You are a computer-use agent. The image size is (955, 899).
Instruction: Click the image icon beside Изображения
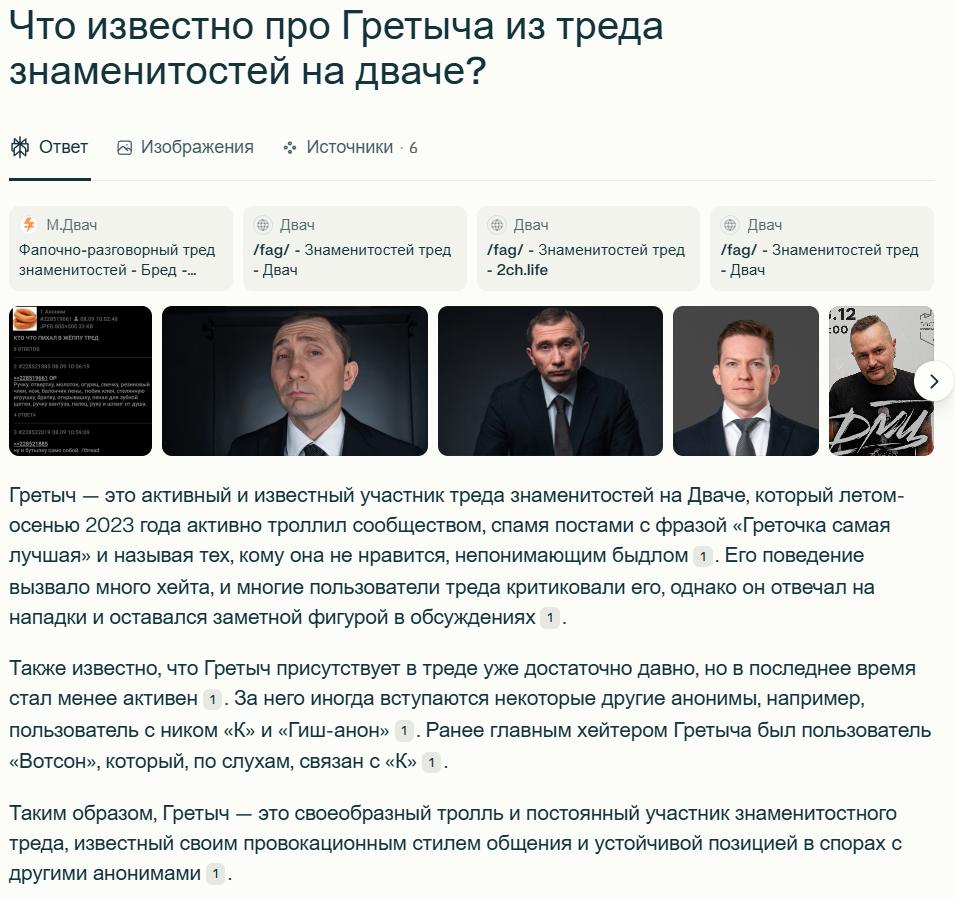[124, 148]
